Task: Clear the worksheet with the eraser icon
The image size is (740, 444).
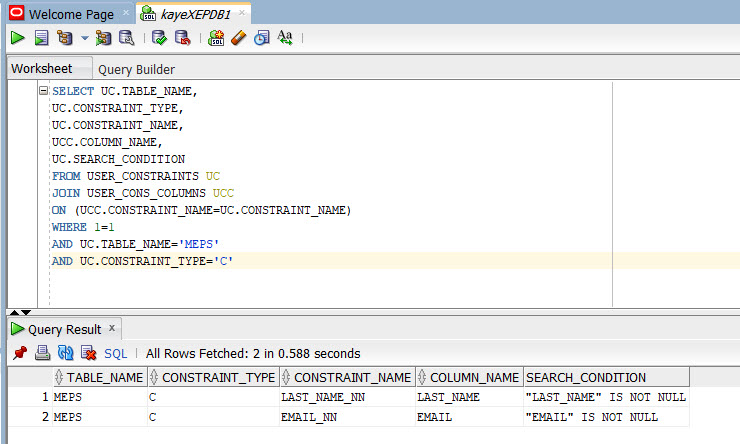Action: [239, 38]
